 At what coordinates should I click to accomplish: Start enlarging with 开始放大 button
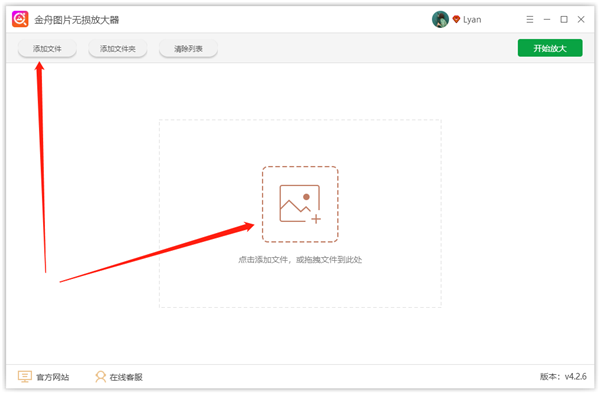(x=550, y=48)
